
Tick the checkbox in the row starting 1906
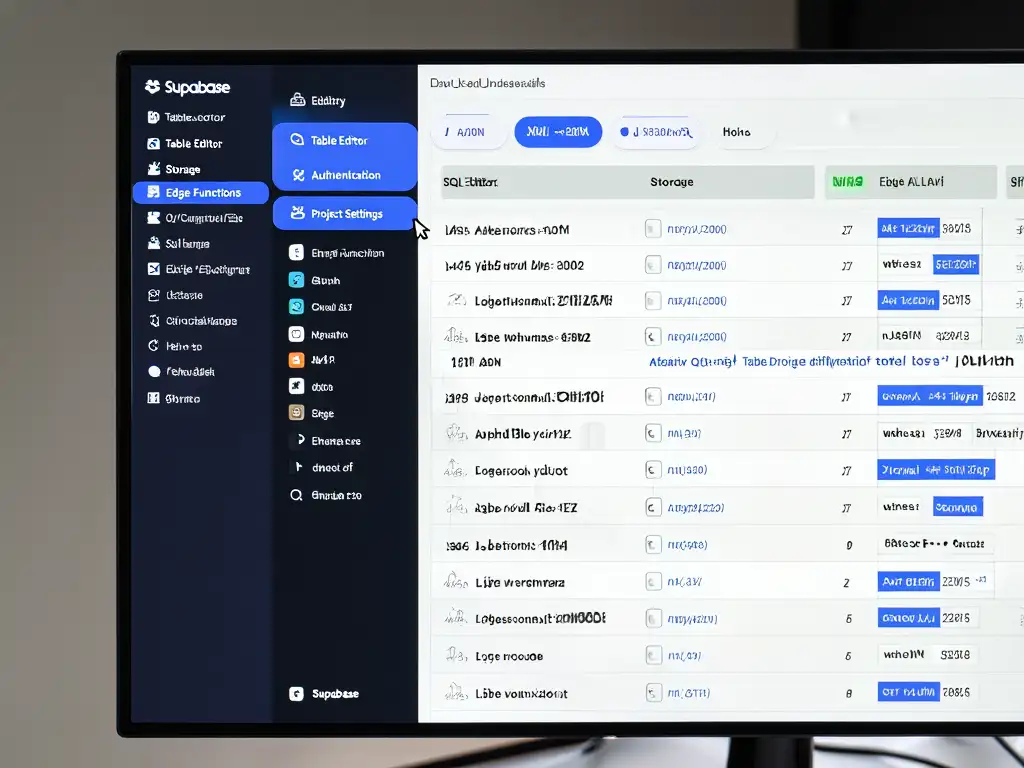coord(653,545)
